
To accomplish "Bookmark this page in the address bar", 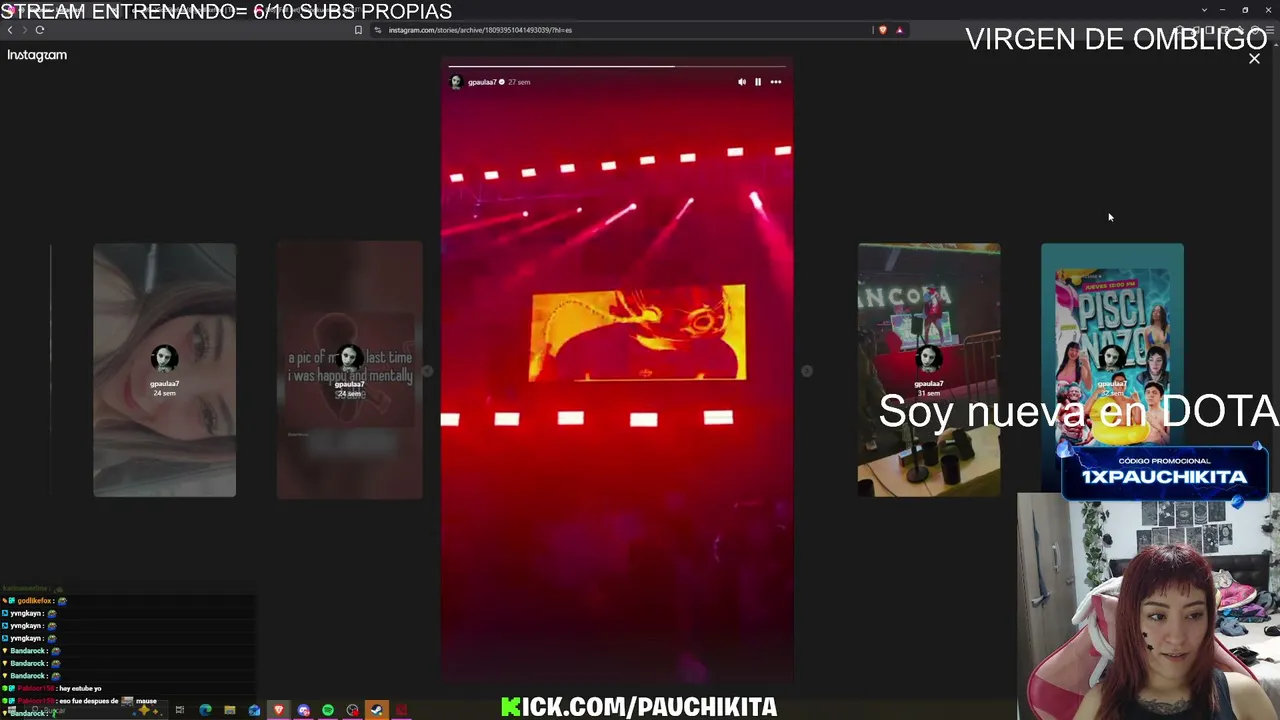I will click(x=358, y=30).
